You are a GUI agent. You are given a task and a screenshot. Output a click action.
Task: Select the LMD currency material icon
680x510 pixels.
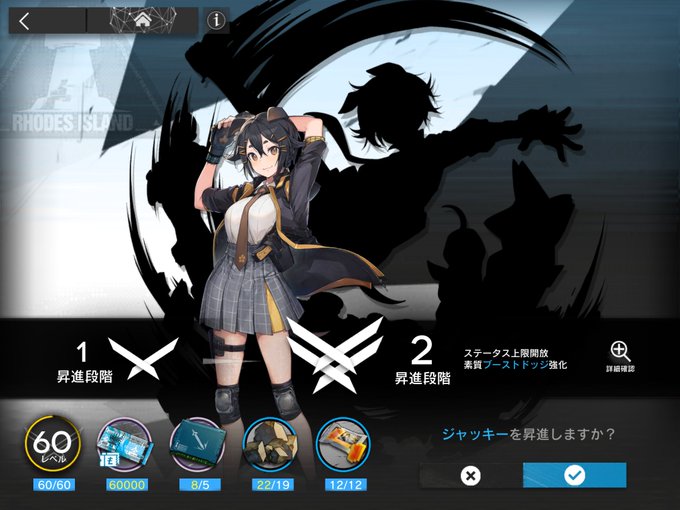(x=126, y=445)
